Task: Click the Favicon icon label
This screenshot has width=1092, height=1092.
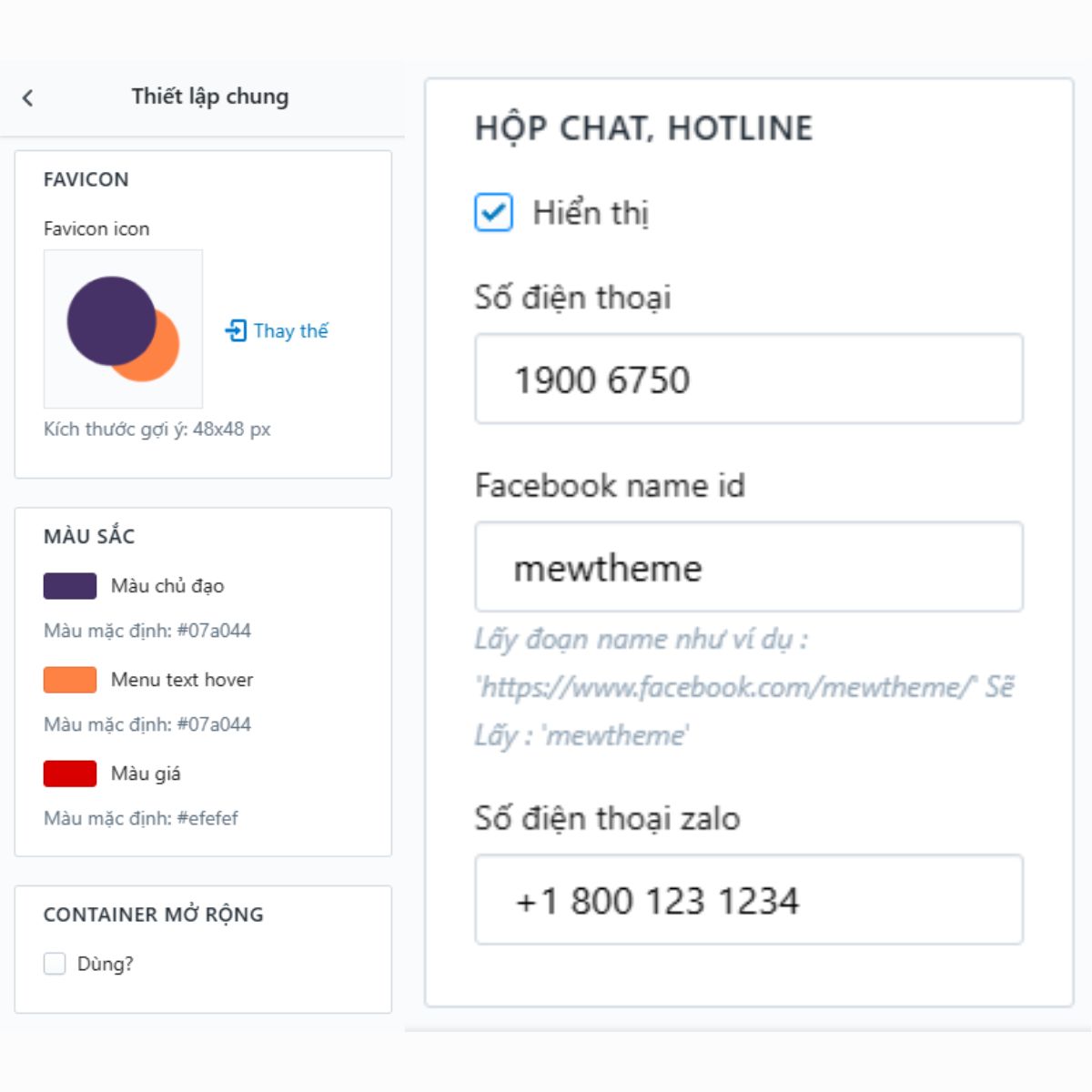Action: coord(96,228)
